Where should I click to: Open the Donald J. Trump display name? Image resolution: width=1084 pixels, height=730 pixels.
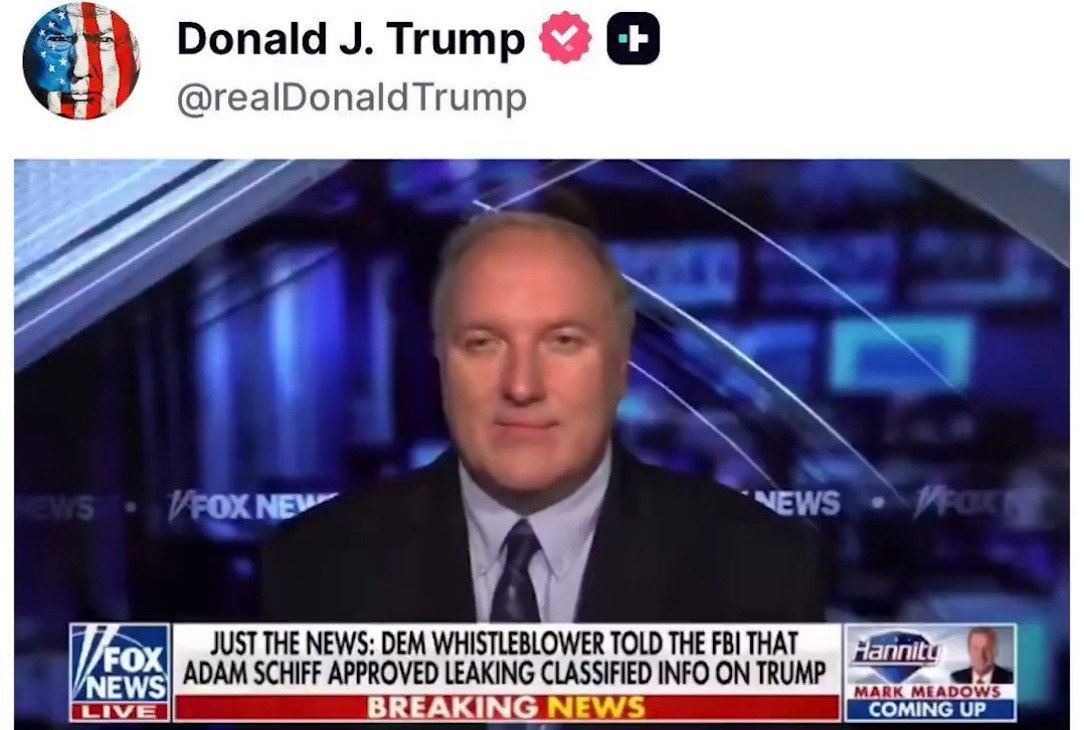pos(351,39)
